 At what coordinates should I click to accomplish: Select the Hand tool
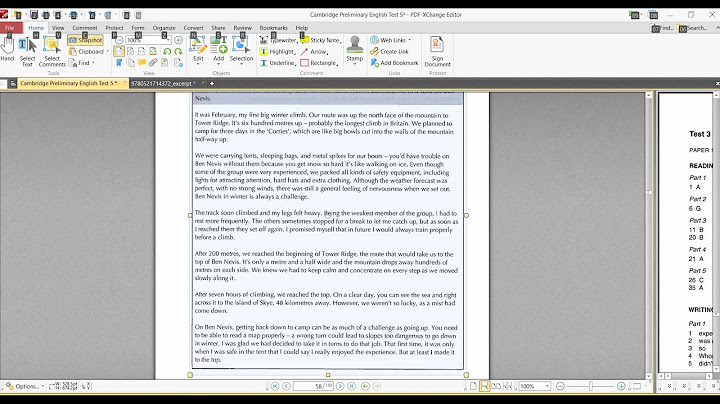tap(7, 50)
